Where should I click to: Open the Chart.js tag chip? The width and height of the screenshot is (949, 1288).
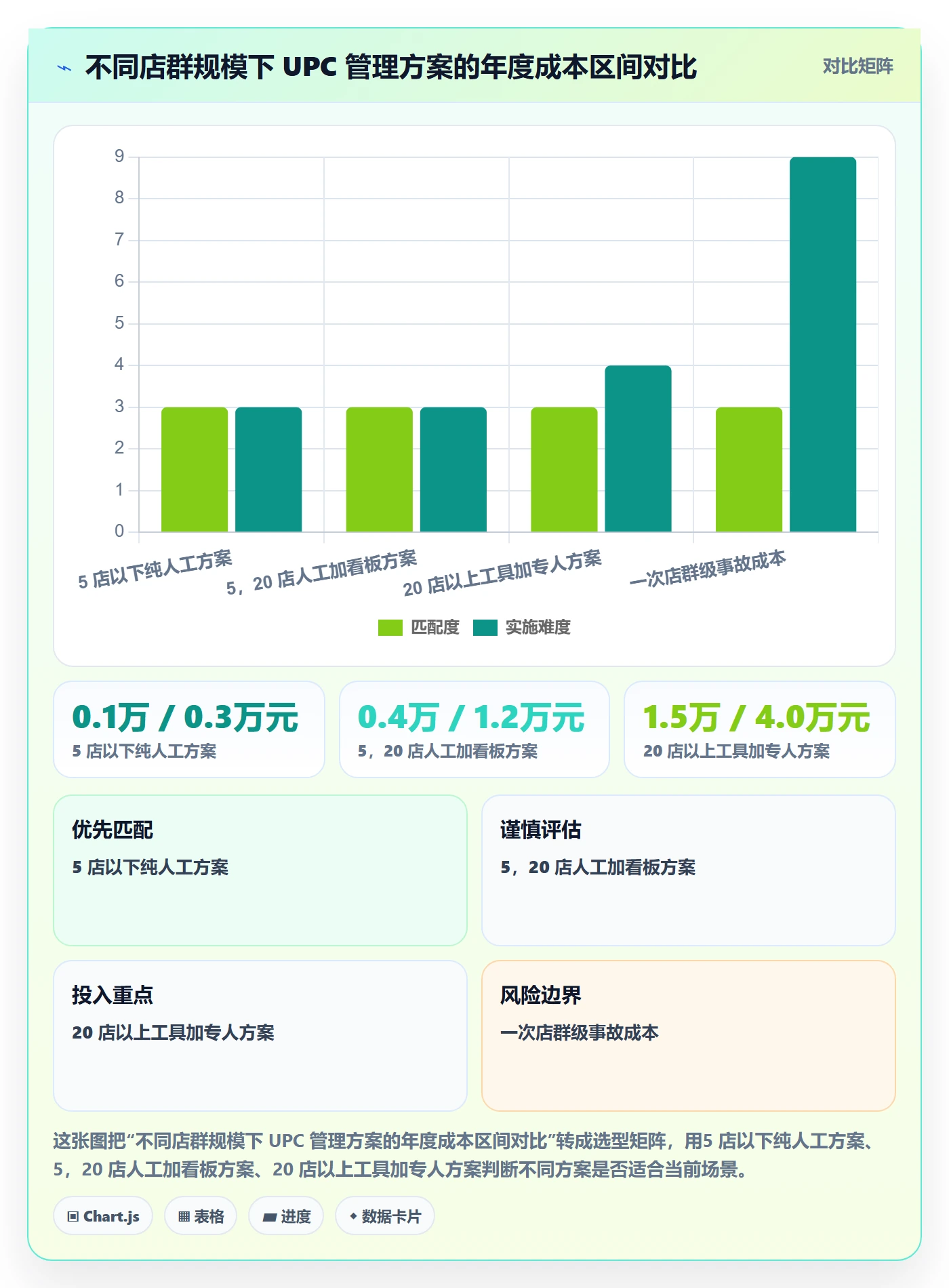click(x=103, y=1216)
